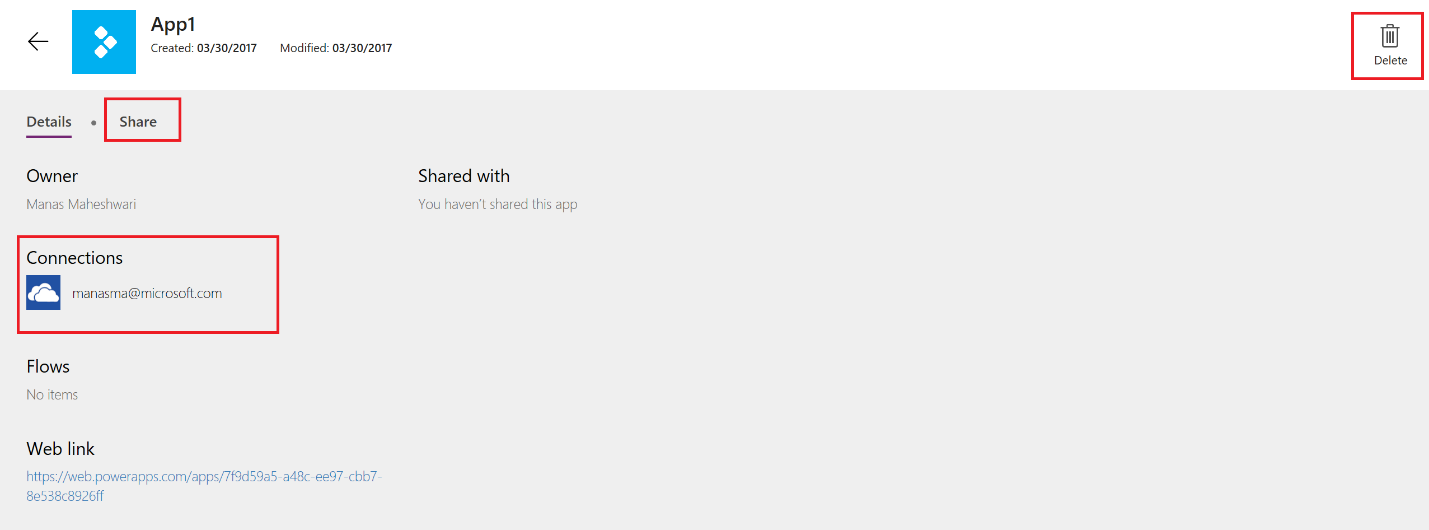Click the OneDrive connection cloud icon
Image resolution: width=1429 pixels, height=530 pixels.
(44, 293)
